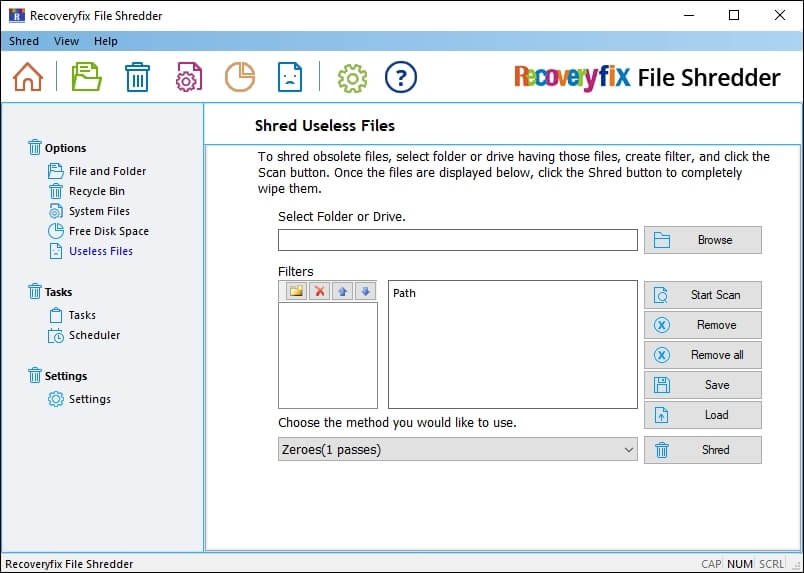Click the Save button
The width and height of the screenshot is (804, 573).
click(702, 385)
